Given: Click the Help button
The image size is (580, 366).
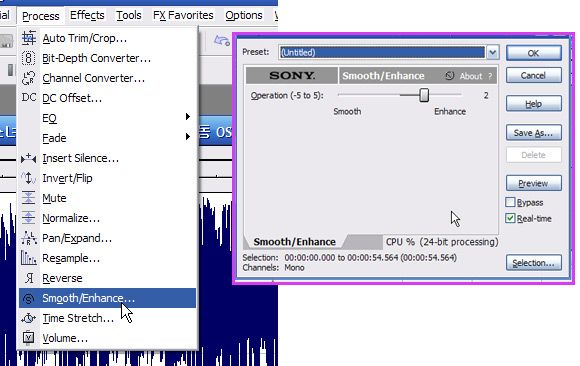Looking at the screenshot, I should pos(533,104).
